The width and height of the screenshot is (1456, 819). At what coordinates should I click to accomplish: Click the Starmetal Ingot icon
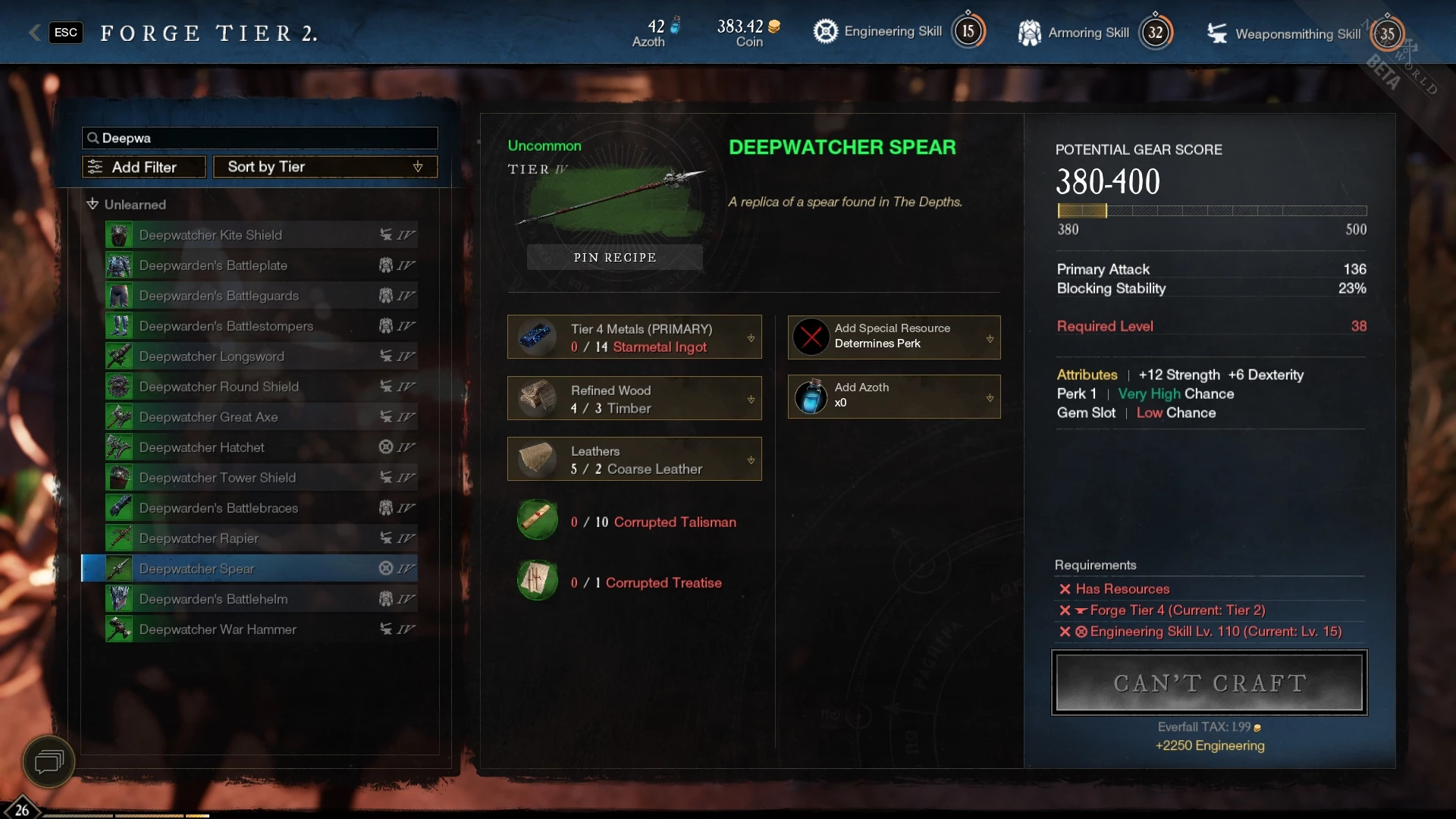coord(537,337)
